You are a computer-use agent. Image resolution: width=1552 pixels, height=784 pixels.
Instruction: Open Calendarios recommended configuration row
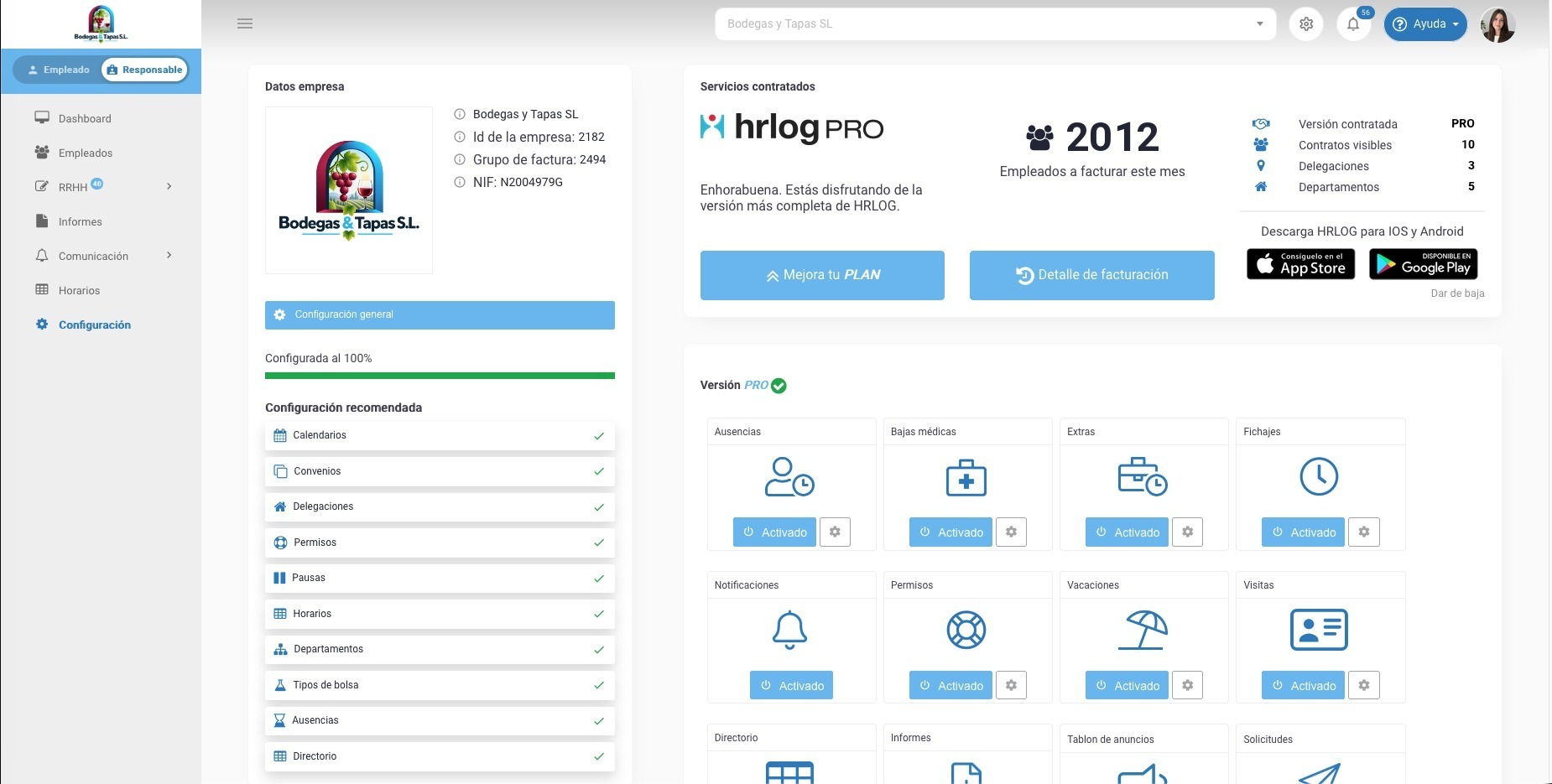click(x=440, y=435)
